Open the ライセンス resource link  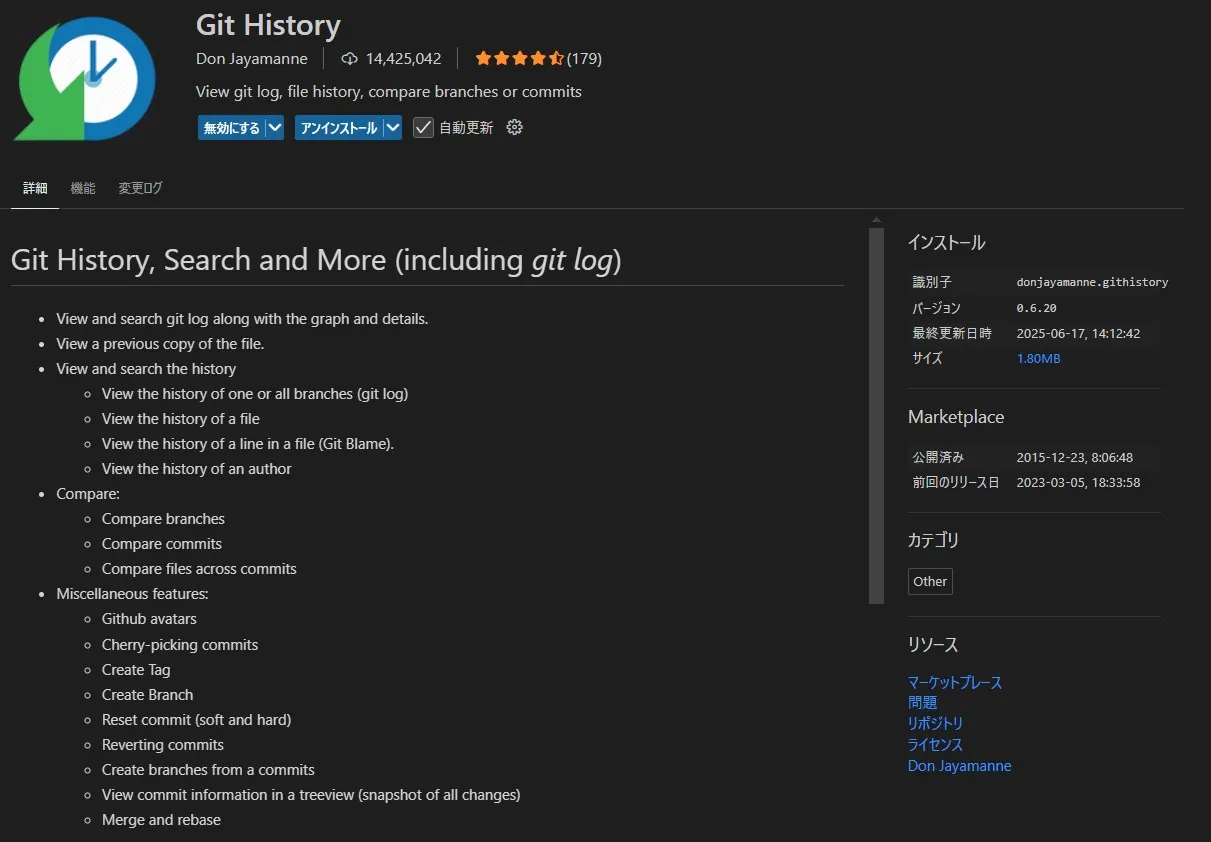935,744
